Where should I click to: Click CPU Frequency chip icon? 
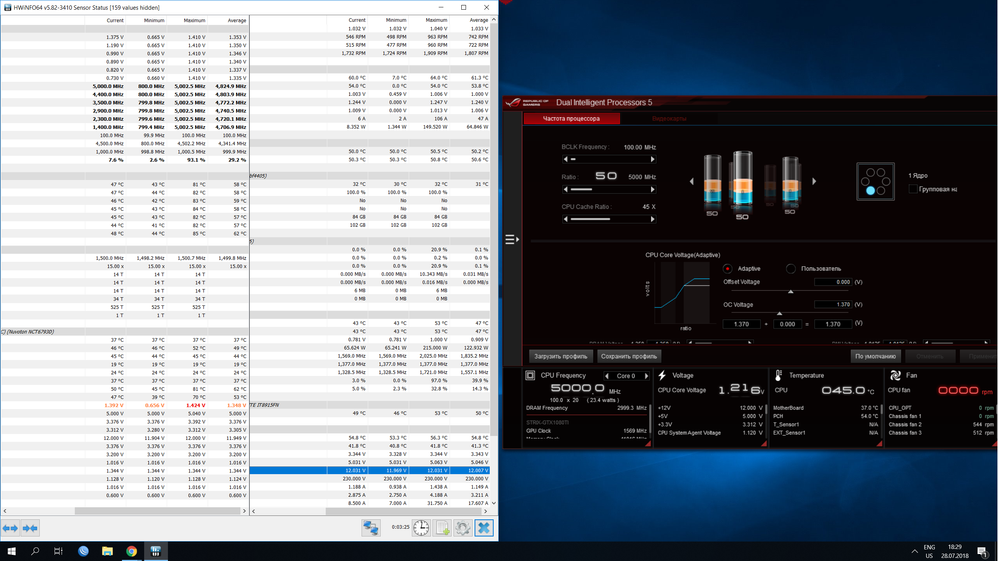[x=530, y=376]
